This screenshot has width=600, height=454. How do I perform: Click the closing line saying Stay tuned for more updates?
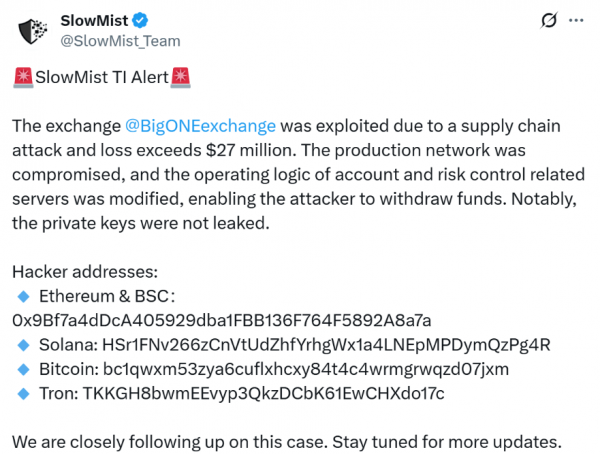[x=447, y=442]
